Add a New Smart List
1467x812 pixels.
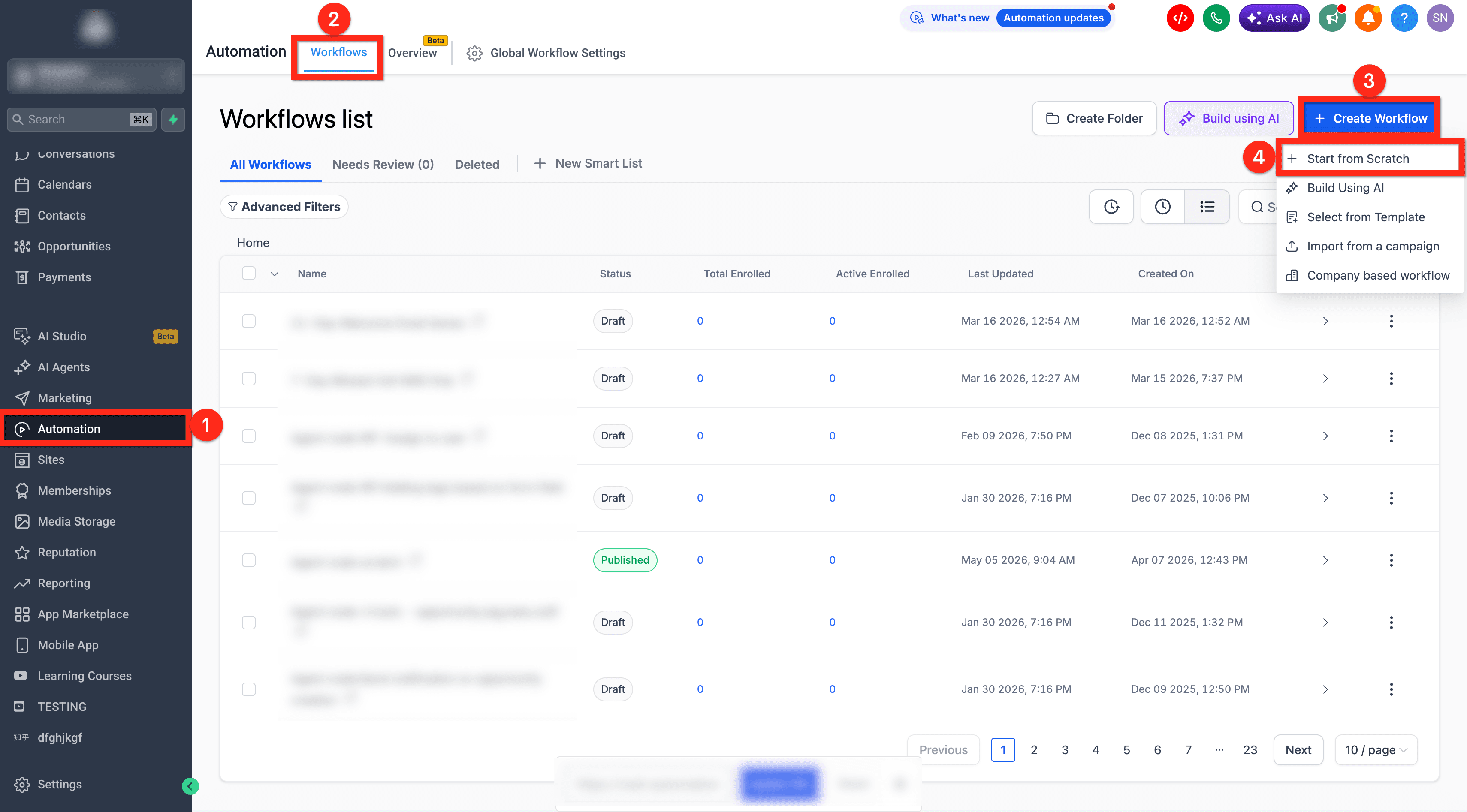[588, 164]
